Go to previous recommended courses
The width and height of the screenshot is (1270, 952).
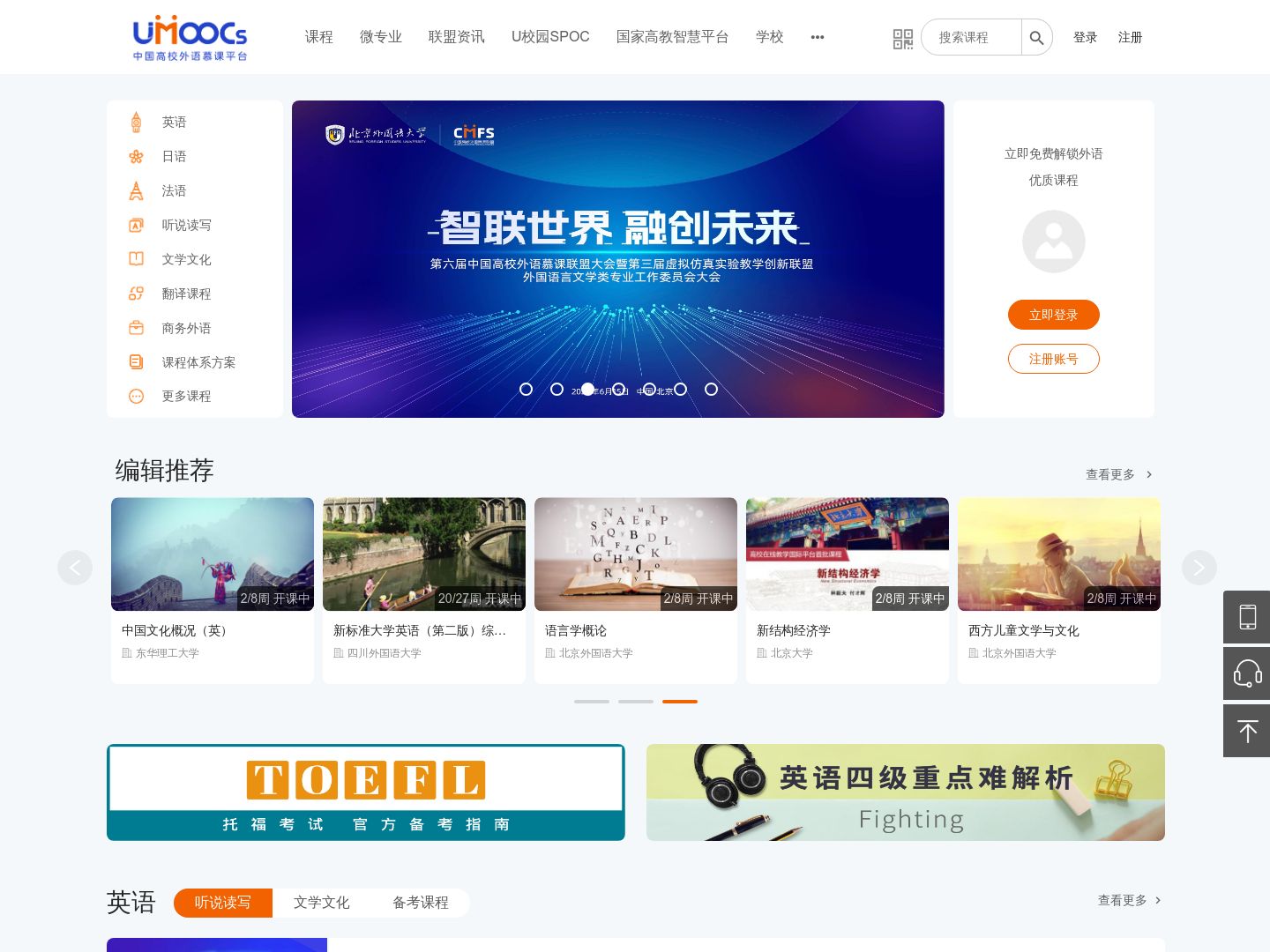[x=75, y=567]
